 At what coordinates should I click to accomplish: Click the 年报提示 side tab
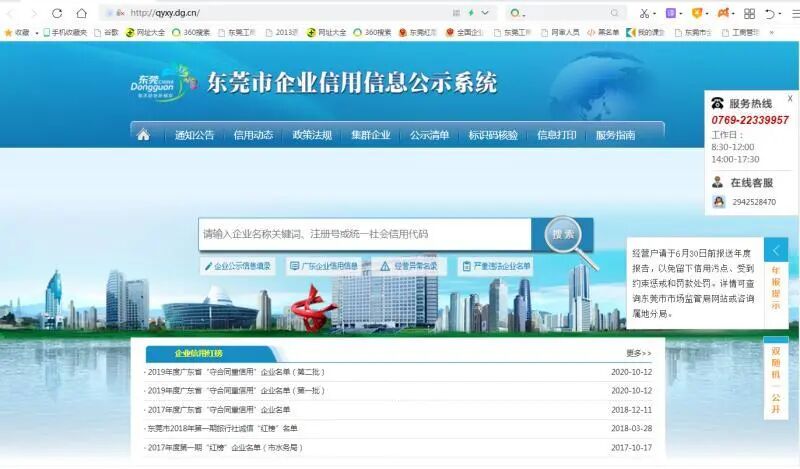click(776, 288)
